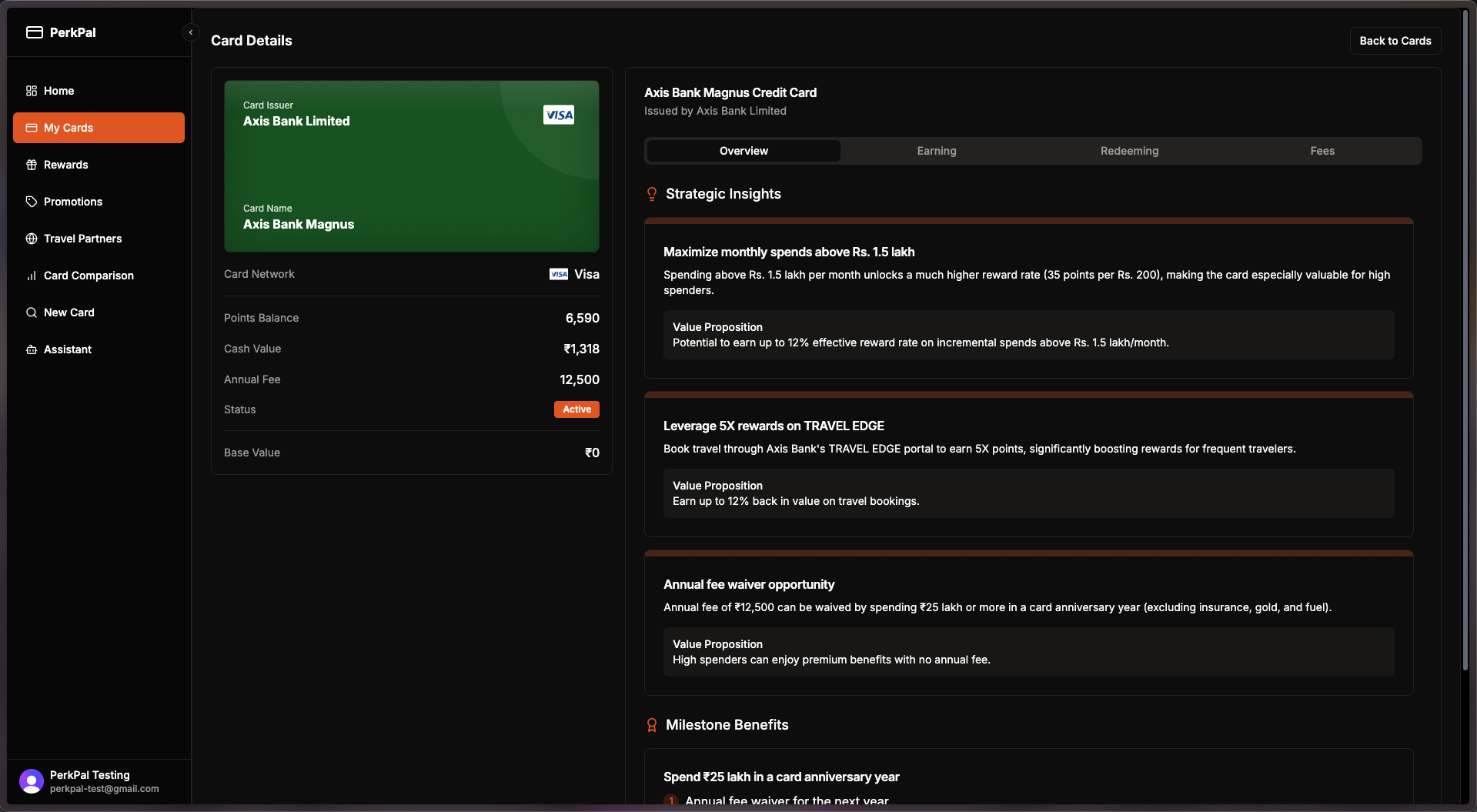The image size is (1477, 812).
Task: Click the Promotions tag icon
Action: coord(32,202)
